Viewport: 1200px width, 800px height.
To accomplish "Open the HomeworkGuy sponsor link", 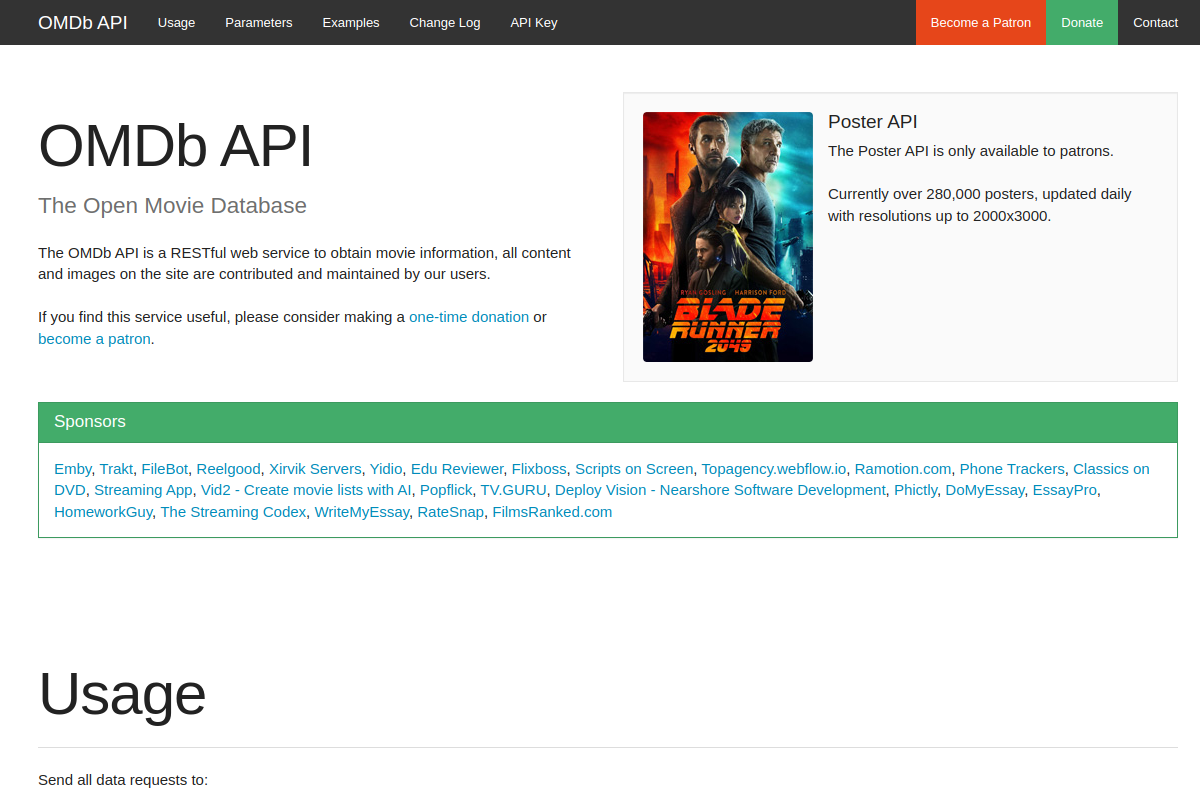I will [x=103, y=512].
